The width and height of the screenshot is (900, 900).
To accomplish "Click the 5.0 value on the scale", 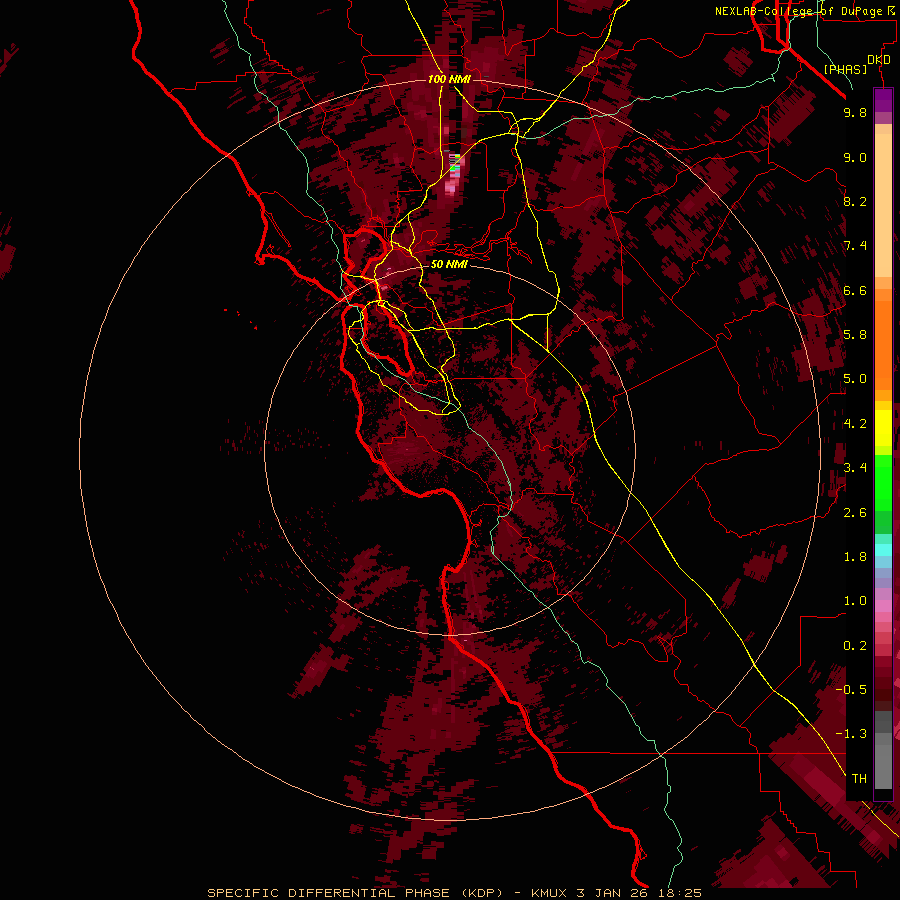I will pos(855,379).
